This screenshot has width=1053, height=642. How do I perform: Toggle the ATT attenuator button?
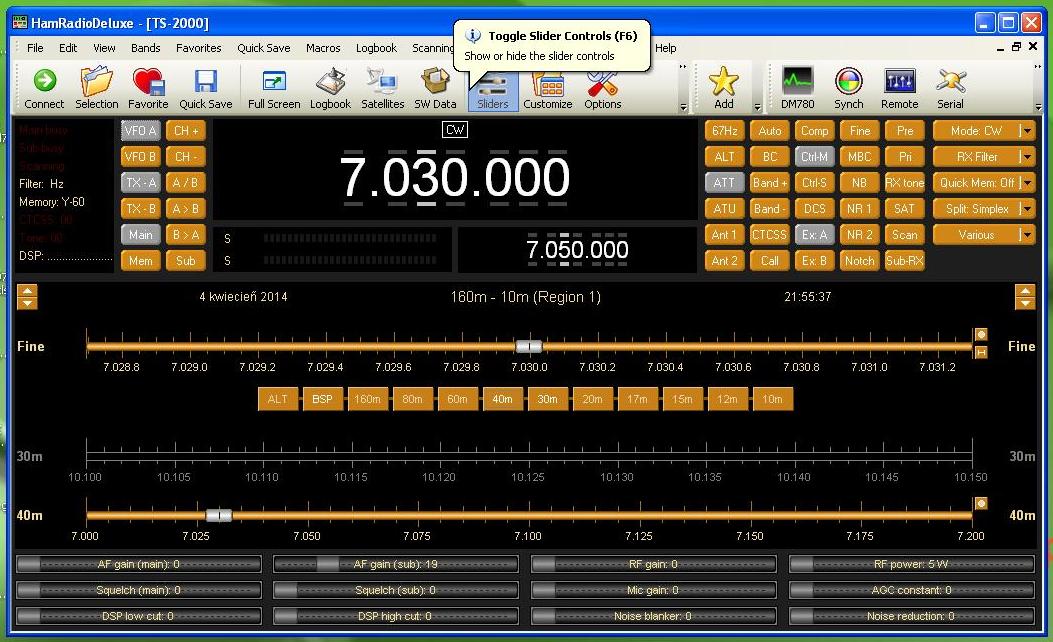pyautogui.click(x=724, y=183)
